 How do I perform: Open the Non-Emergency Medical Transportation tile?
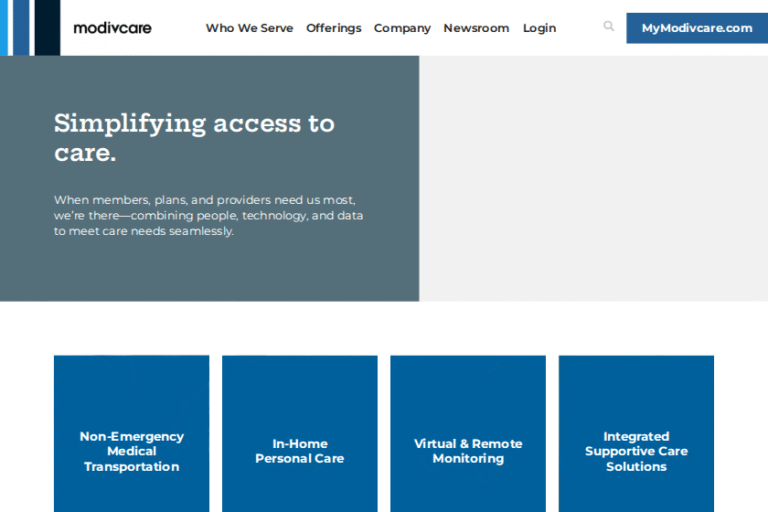(132, 450)
